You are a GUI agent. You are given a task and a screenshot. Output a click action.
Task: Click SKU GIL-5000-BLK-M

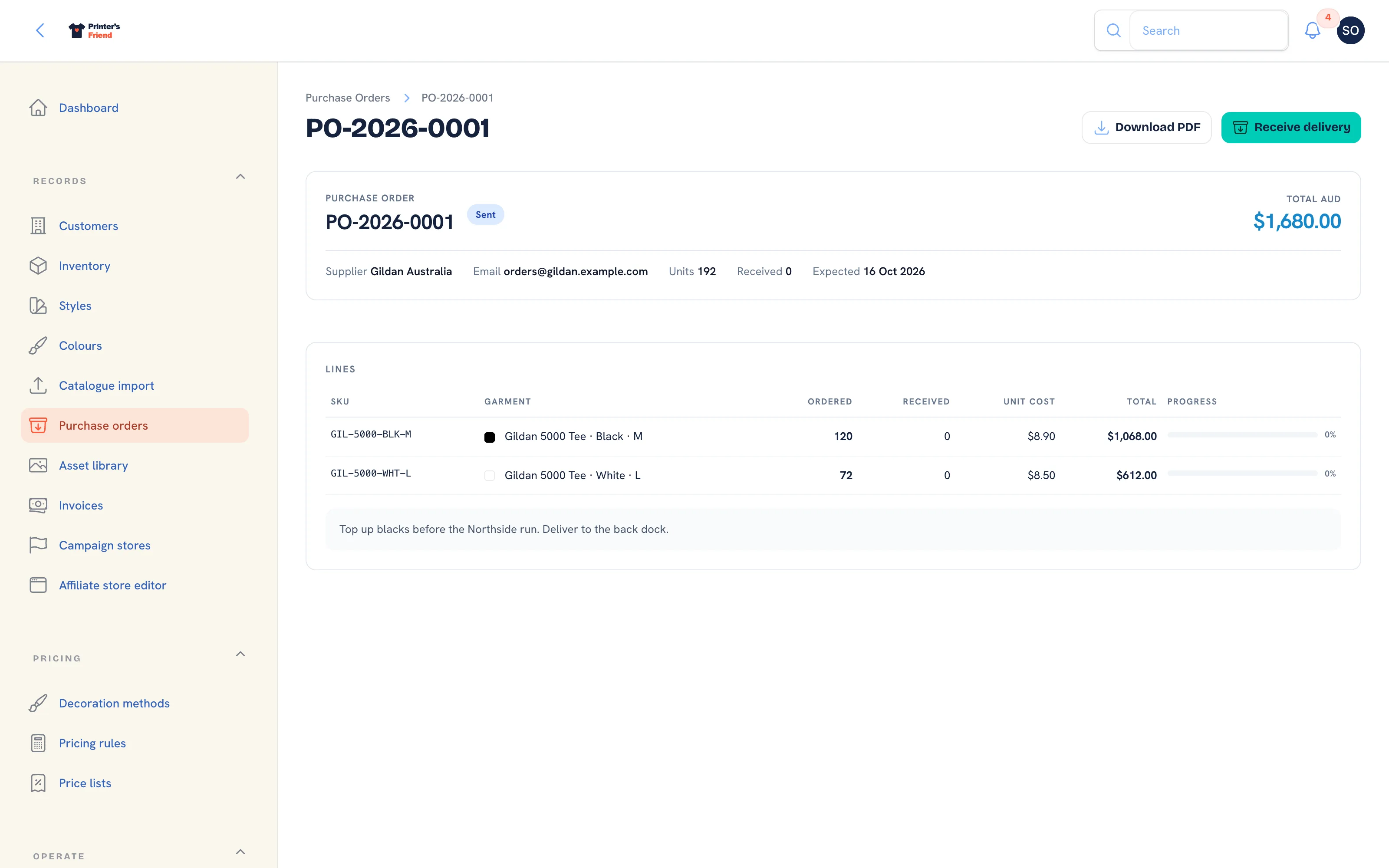click(371, 434)
